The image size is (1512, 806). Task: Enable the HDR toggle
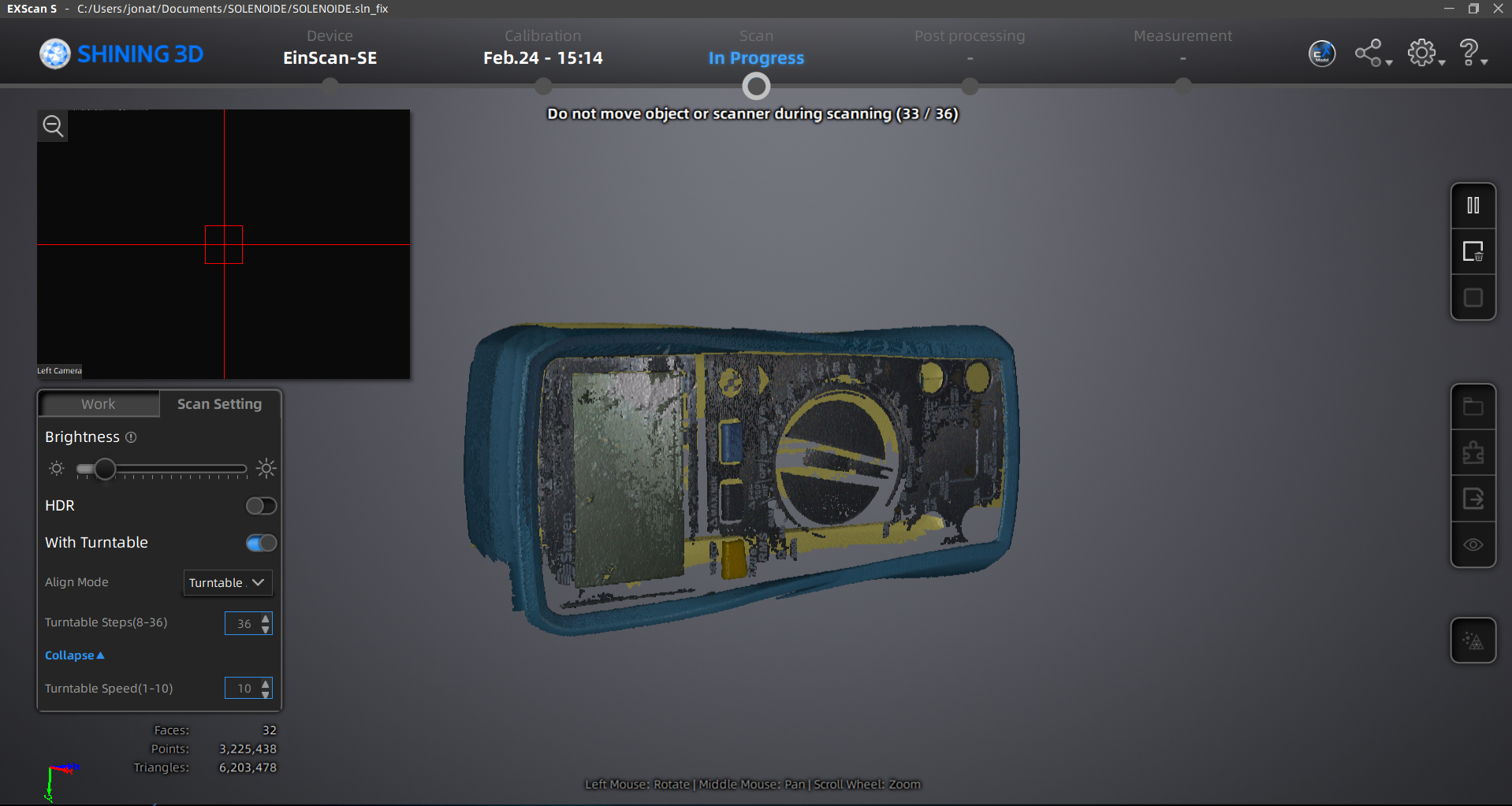261,506
